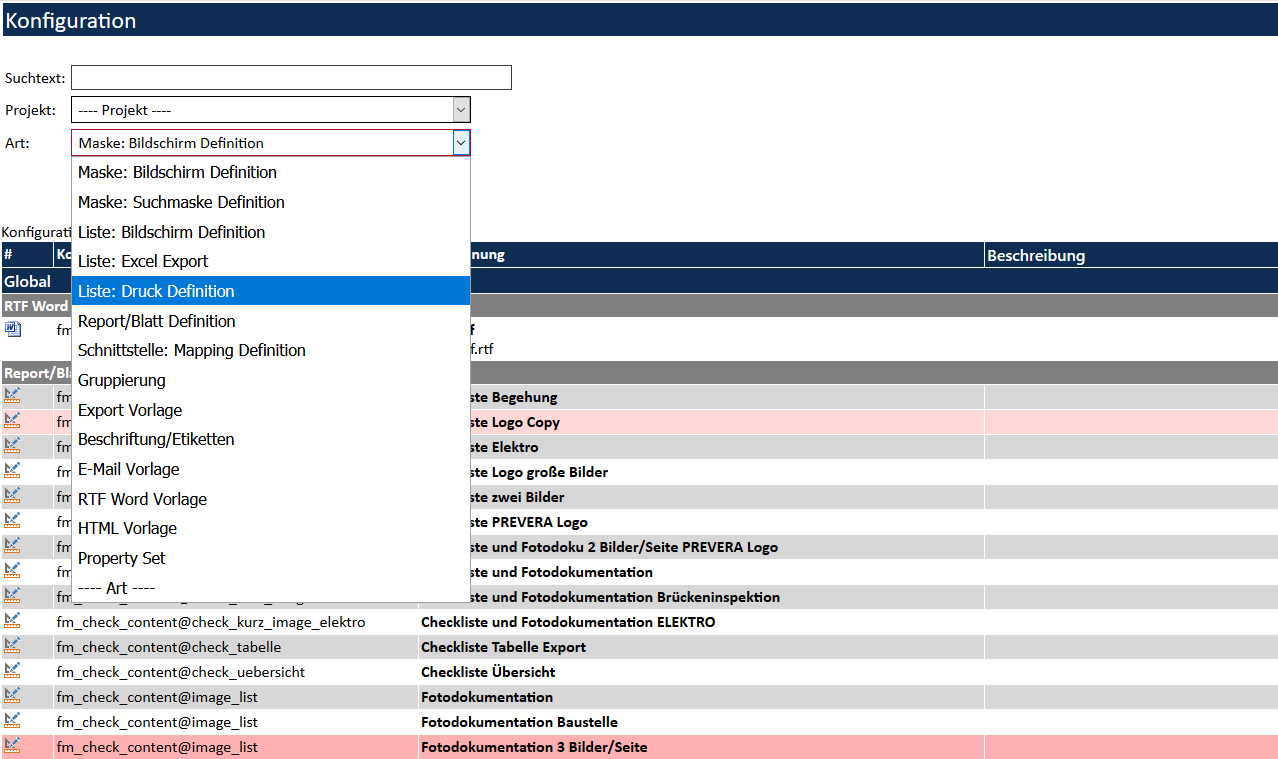
Task: Click the Word document icon in RTF Word row
Action: 12,328
